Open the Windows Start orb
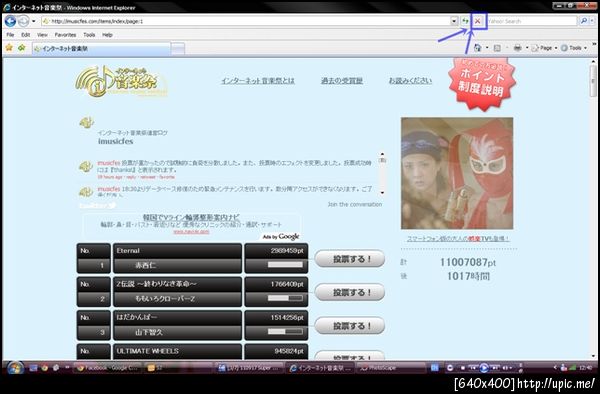600x394 pixels. [15, 368]
